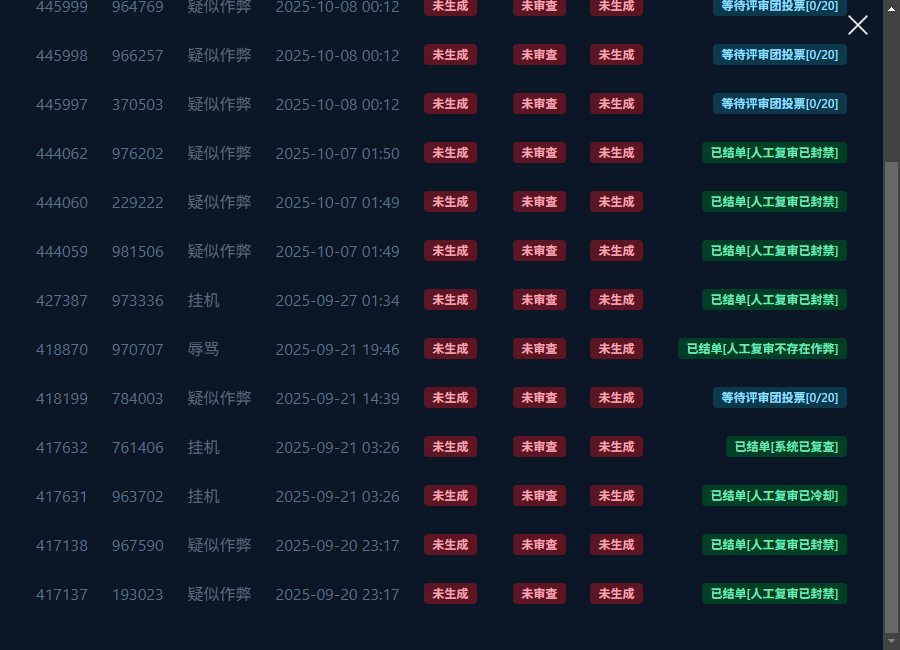
Task: Click last 未生成 badge in row 444059
Action: tap(616, 251)
